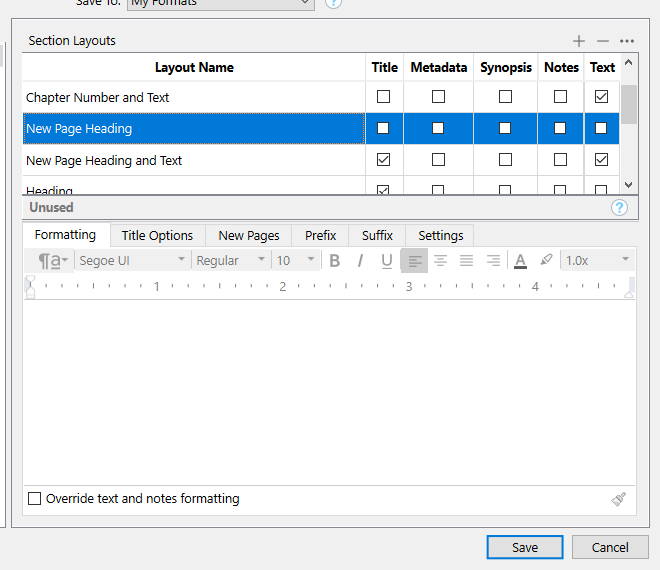
Task: Uncheck Text for Chapter Number and Text
Action: tap(601, 97)
